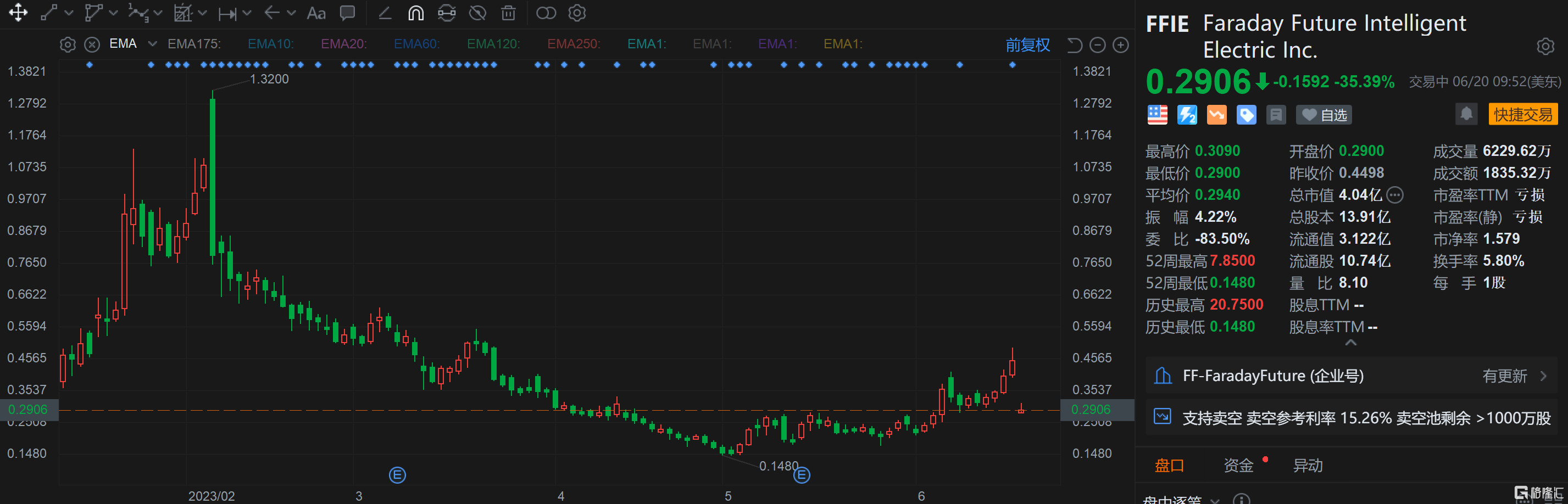The image size is (1568, 504).
Task: Click the orange downtrend short-selling icon
Action: pos(1216,115)
